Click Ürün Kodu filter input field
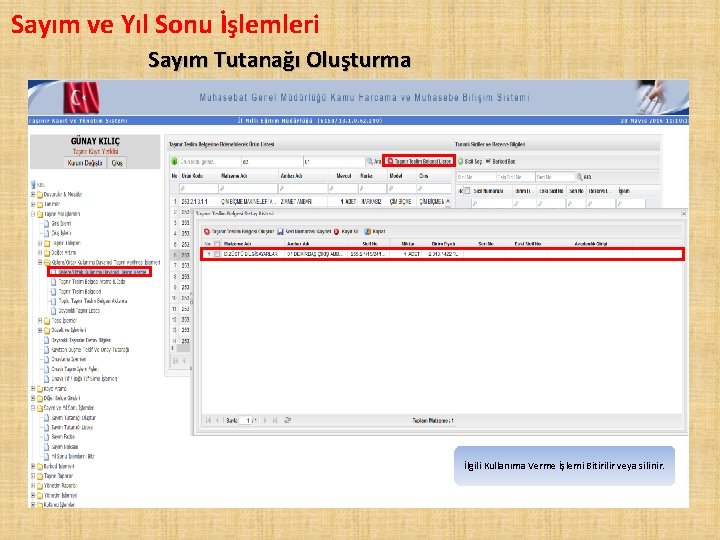The width and height of the screenshot is (720, 540). (198, 188)
